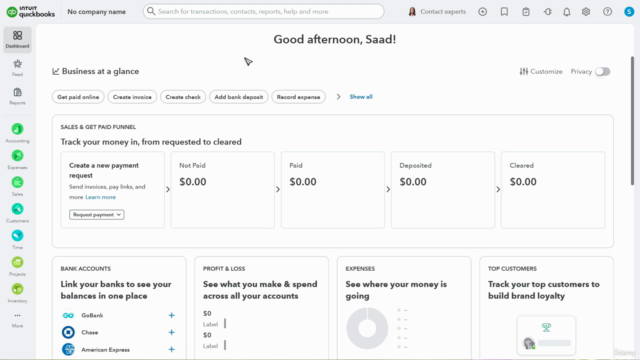The height and width of the screenshot is (360, 640).
Task: Click the BANK ACCOUNTS card title
Action: (86, 269)
